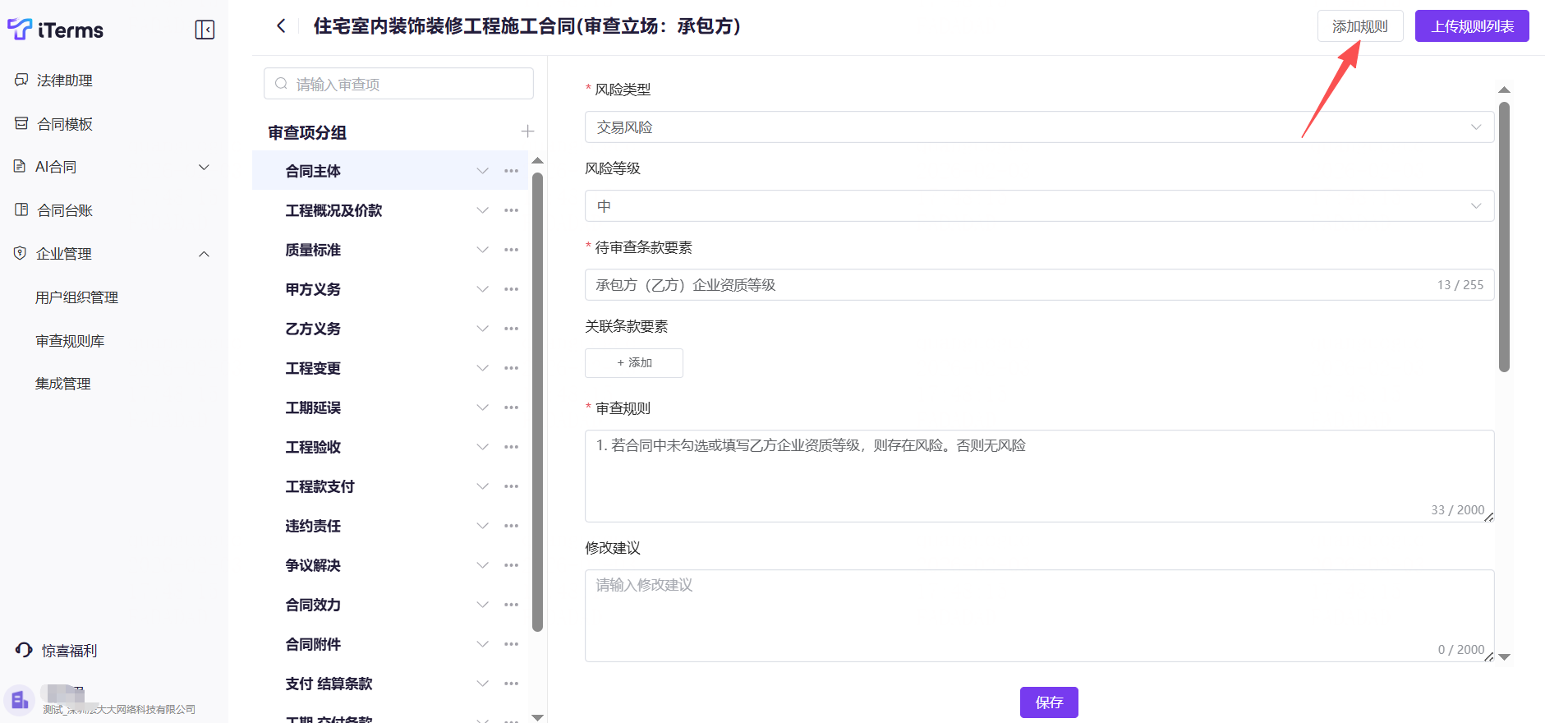Screen dimensions: 1568x723
Task: Select the 工程验收 group text
Action: click(x=313, y=447)
